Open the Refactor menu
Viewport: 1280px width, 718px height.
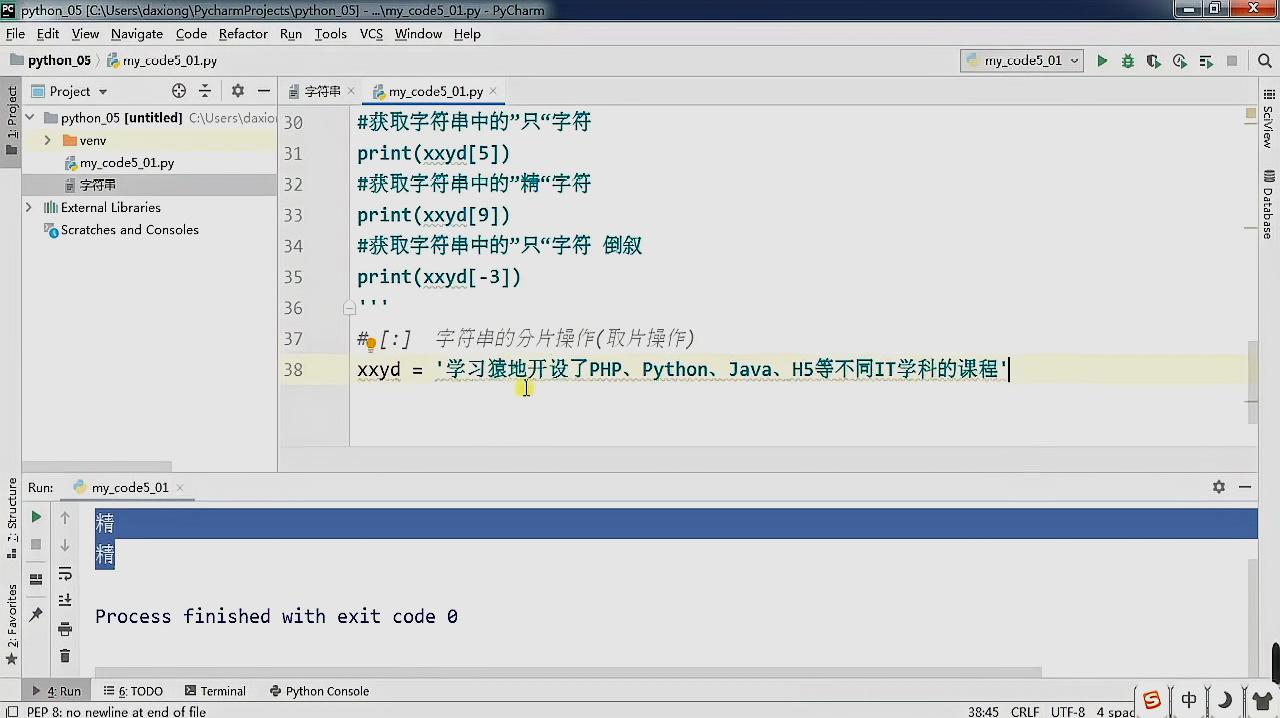[243, 33]
